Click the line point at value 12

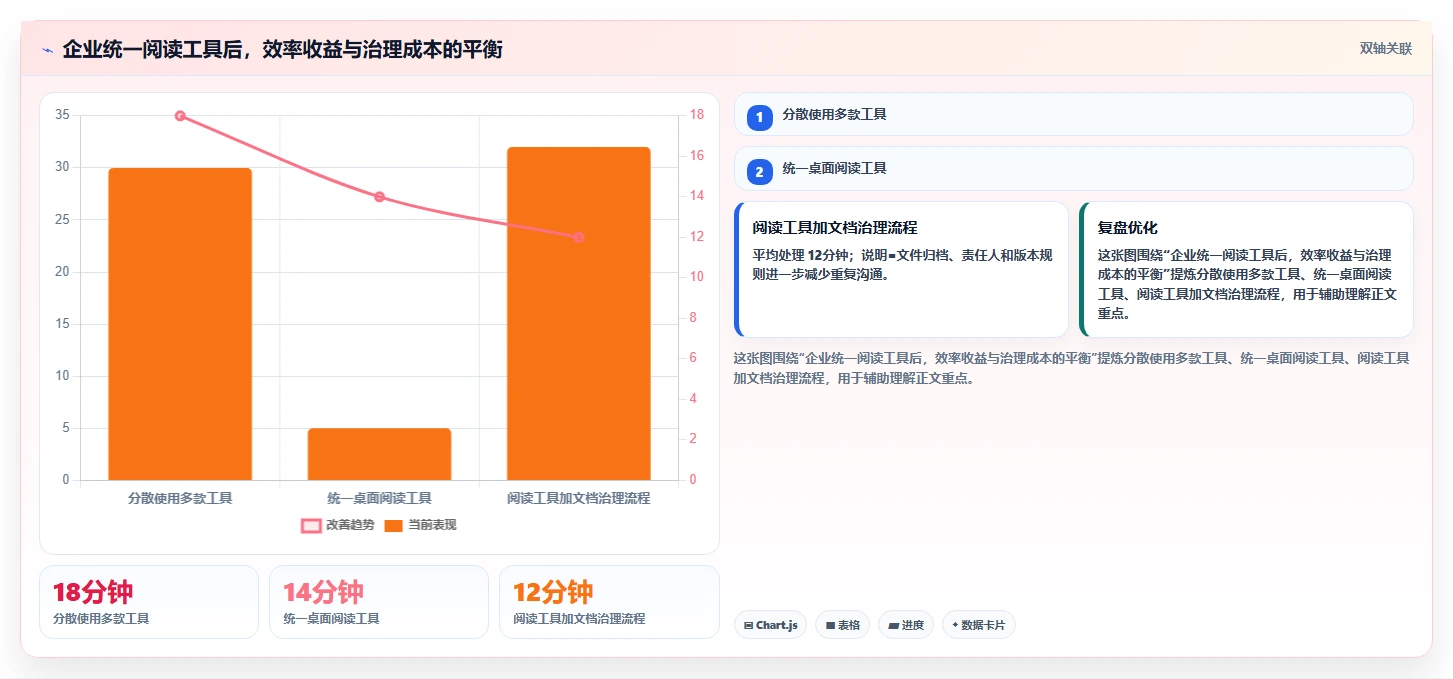point(578,237)
